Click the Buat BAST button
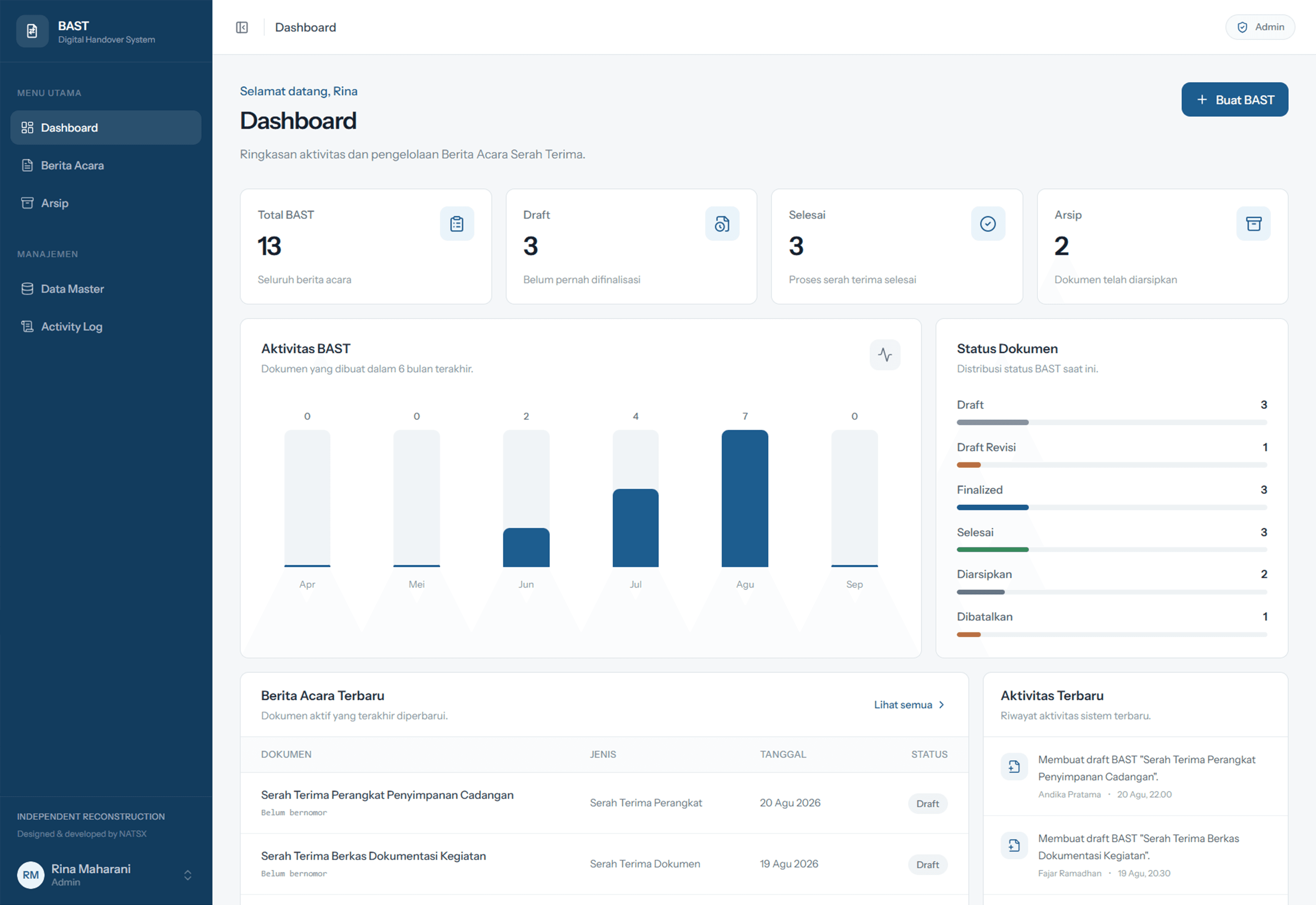The width and height of the screenshot is (1316, 905). 1234,100
